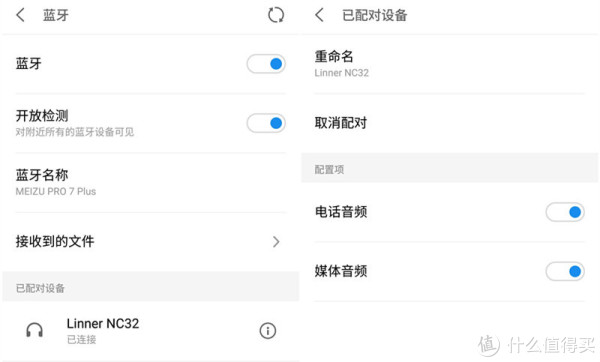Tap the back arrow on 已配对设备 screen

320,15
